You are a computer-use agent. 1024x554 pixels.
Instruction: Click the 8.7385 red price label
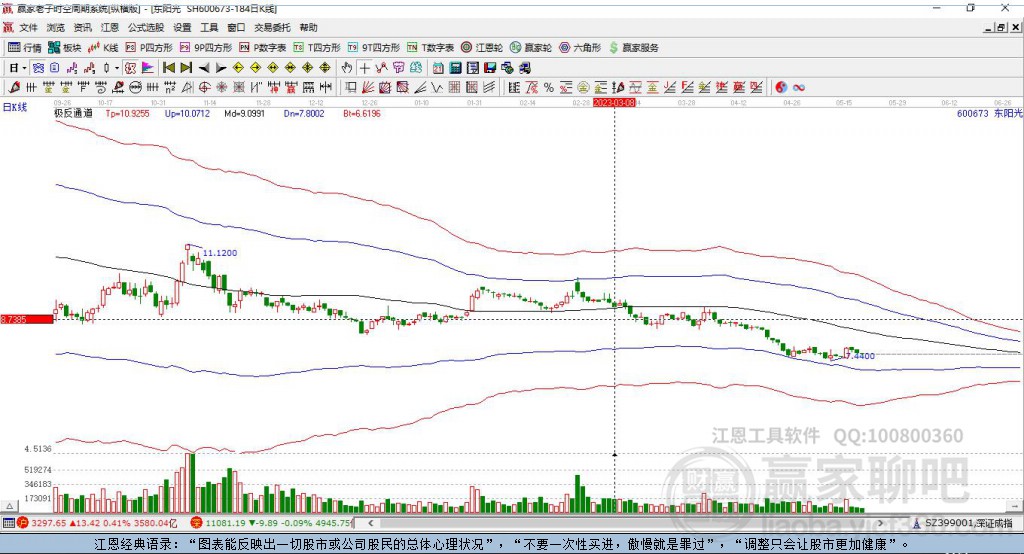tap(27, 319)
